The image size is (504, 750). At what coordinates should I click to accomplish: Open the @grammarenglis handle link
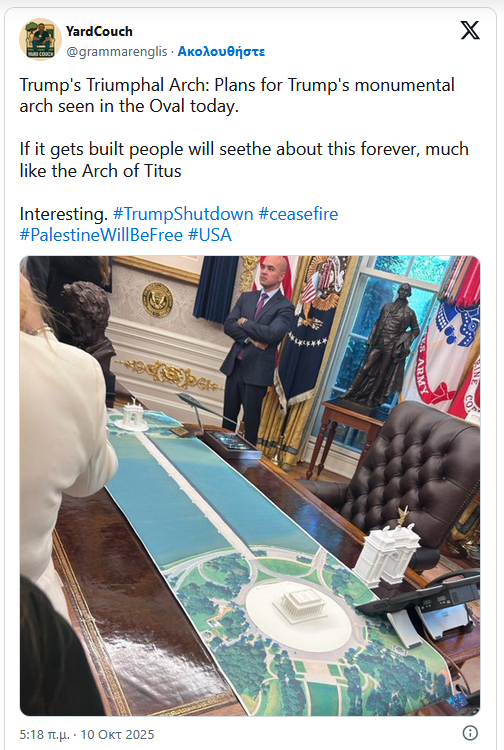coord(117,52)
